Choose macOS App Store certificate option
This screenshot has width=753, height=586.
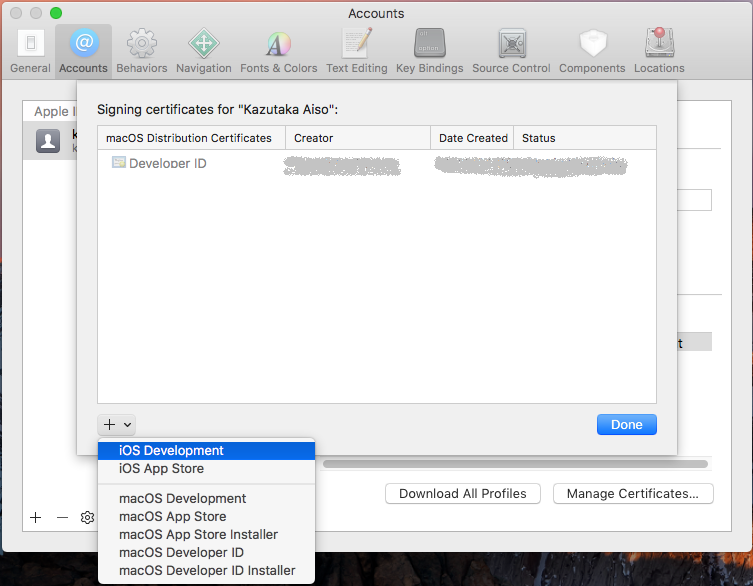pos(206,516)
